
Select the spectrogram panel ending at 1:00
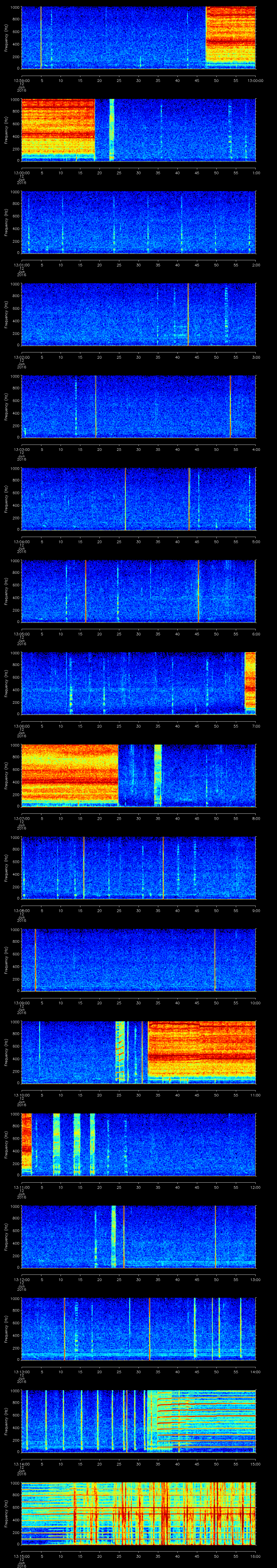[x=138, y=130]
